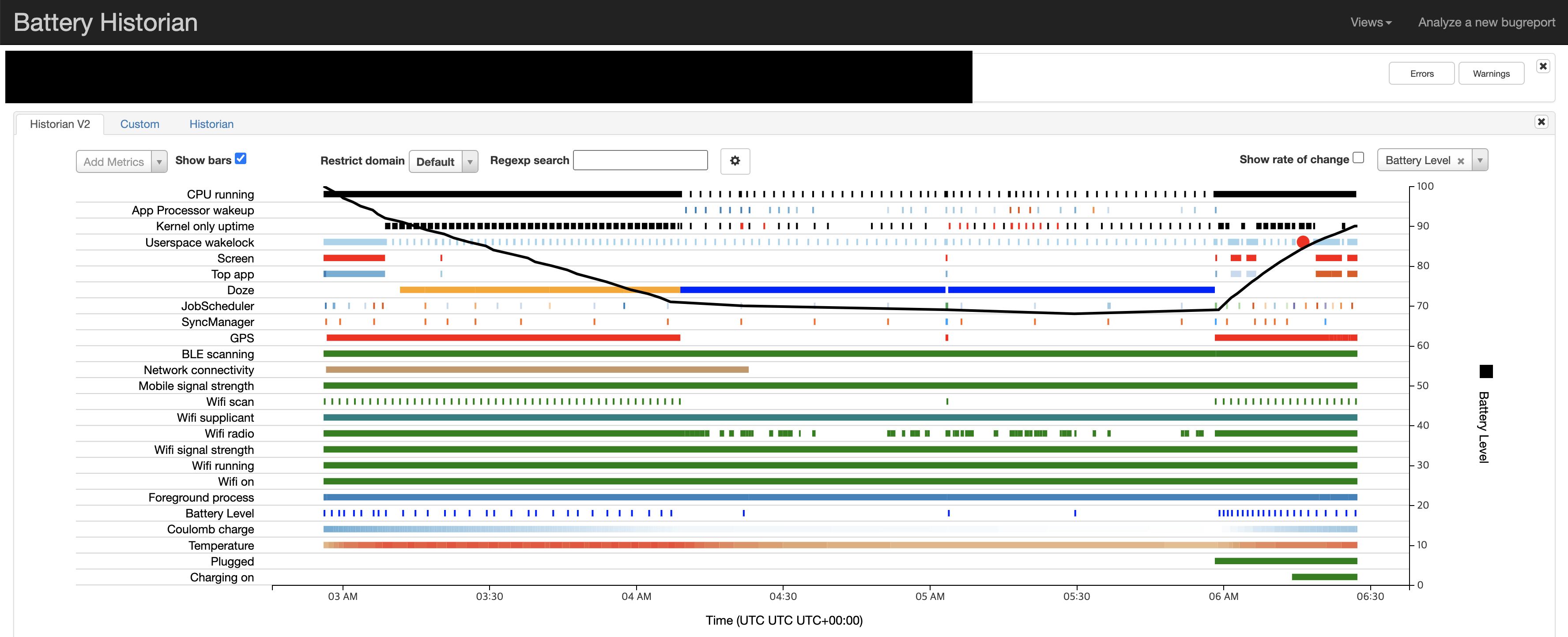Select the Wifi on row label

click(x=236, y=481)
